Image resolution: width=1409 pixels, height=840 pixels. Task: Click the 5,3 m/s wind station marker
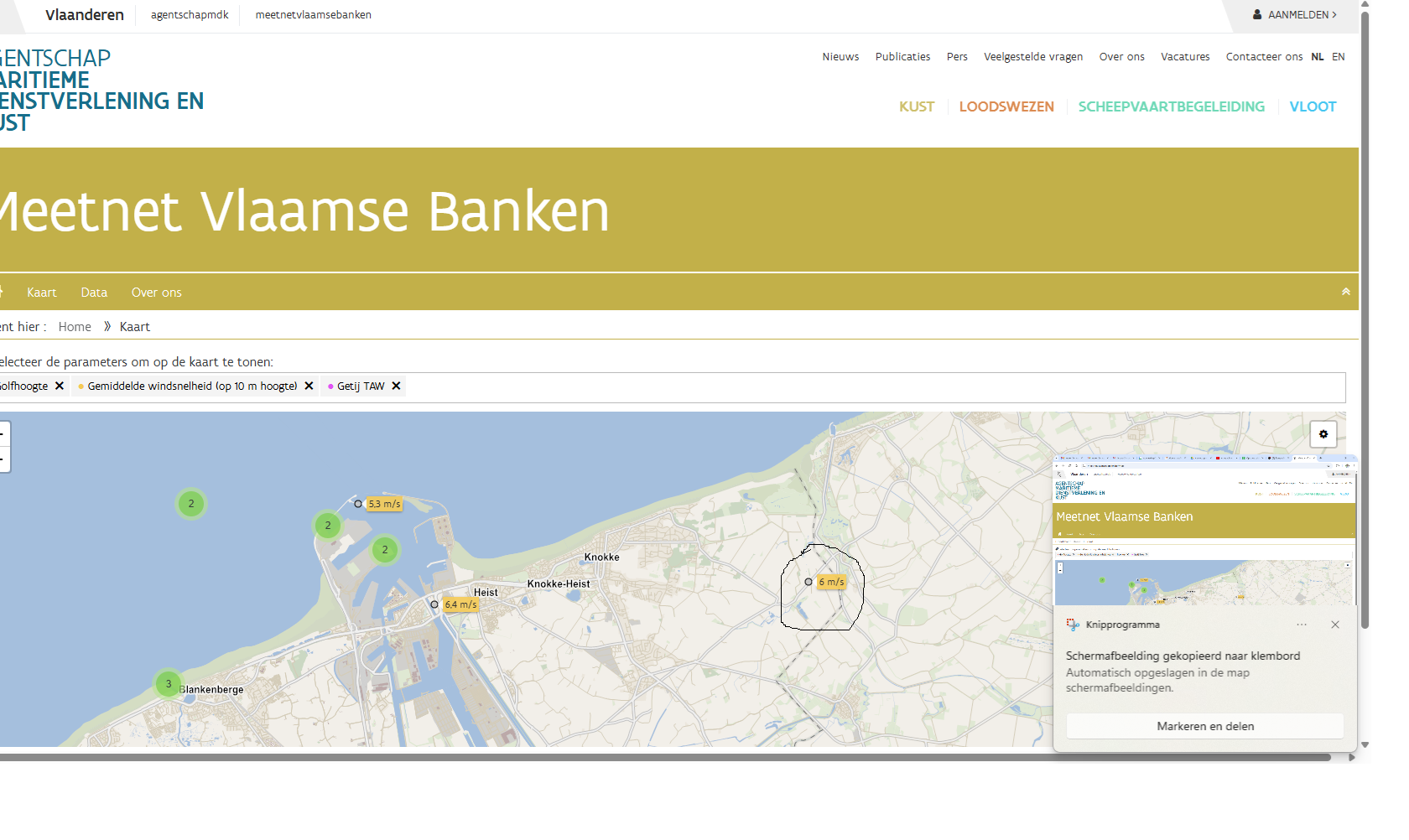point(359,504)
